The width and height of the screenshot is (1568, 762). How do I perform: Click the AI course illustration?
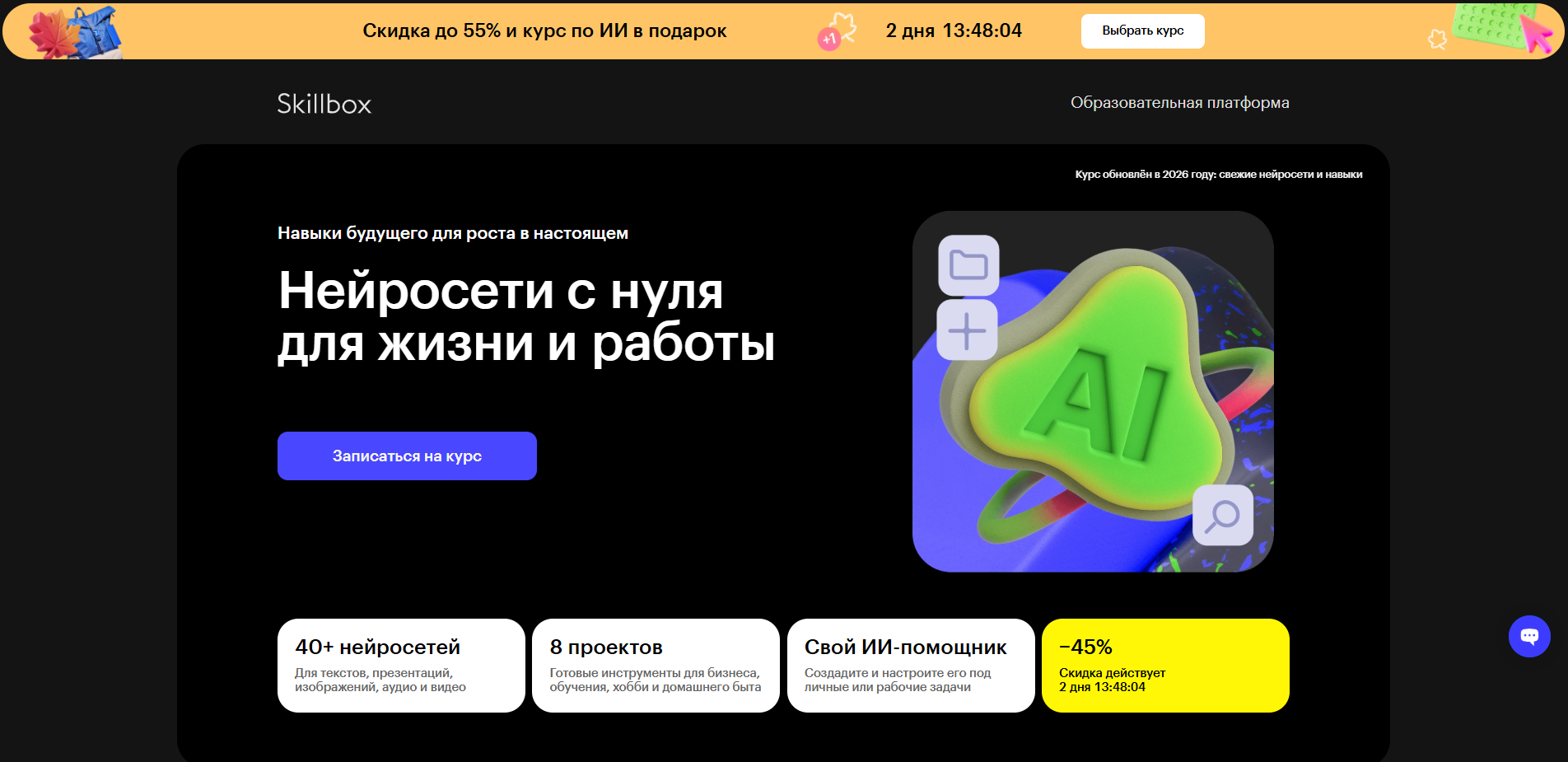tap(1093, 391)
